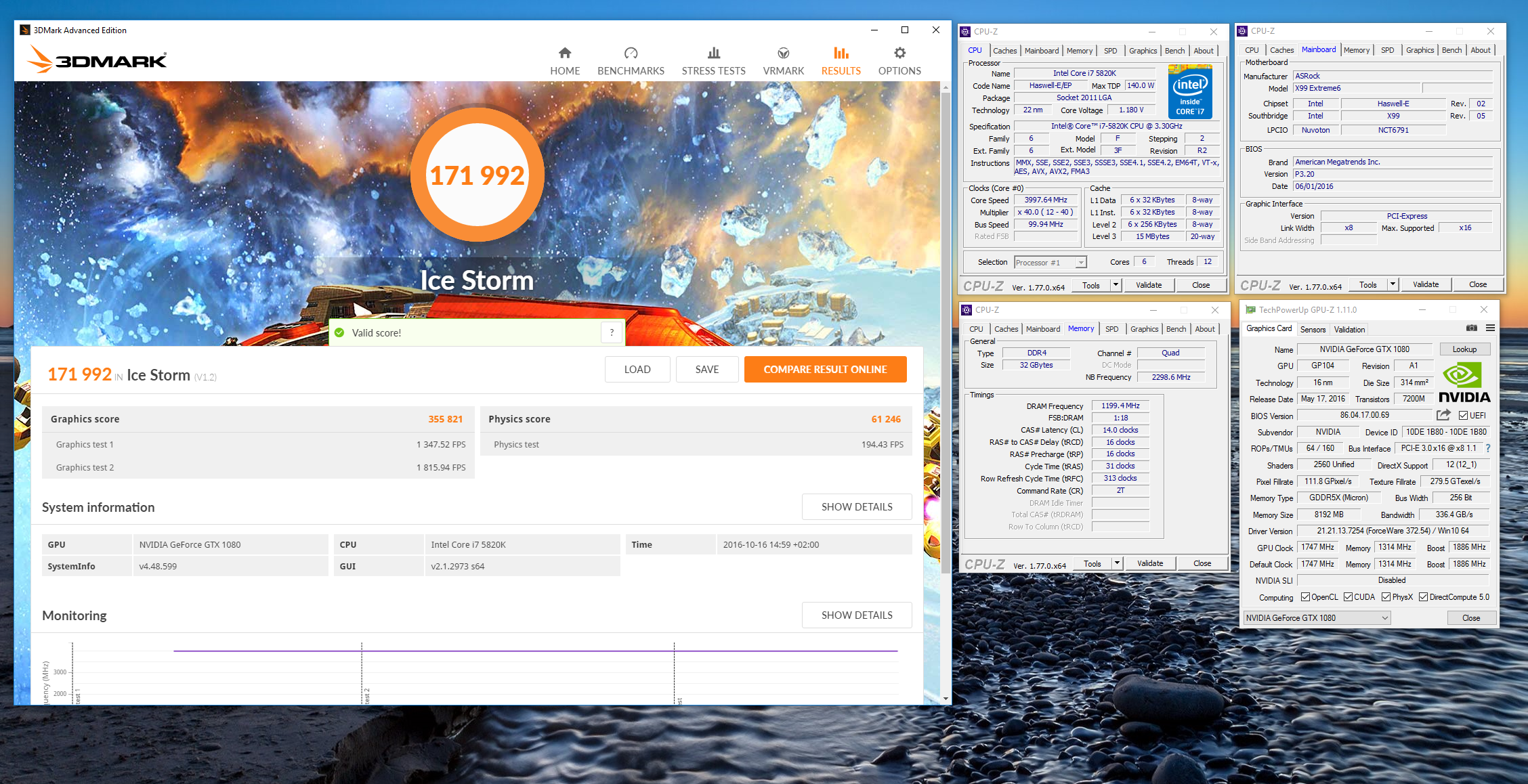
Task: Click the 3DMark scrollbar down arrow
Action: (945, 698)
